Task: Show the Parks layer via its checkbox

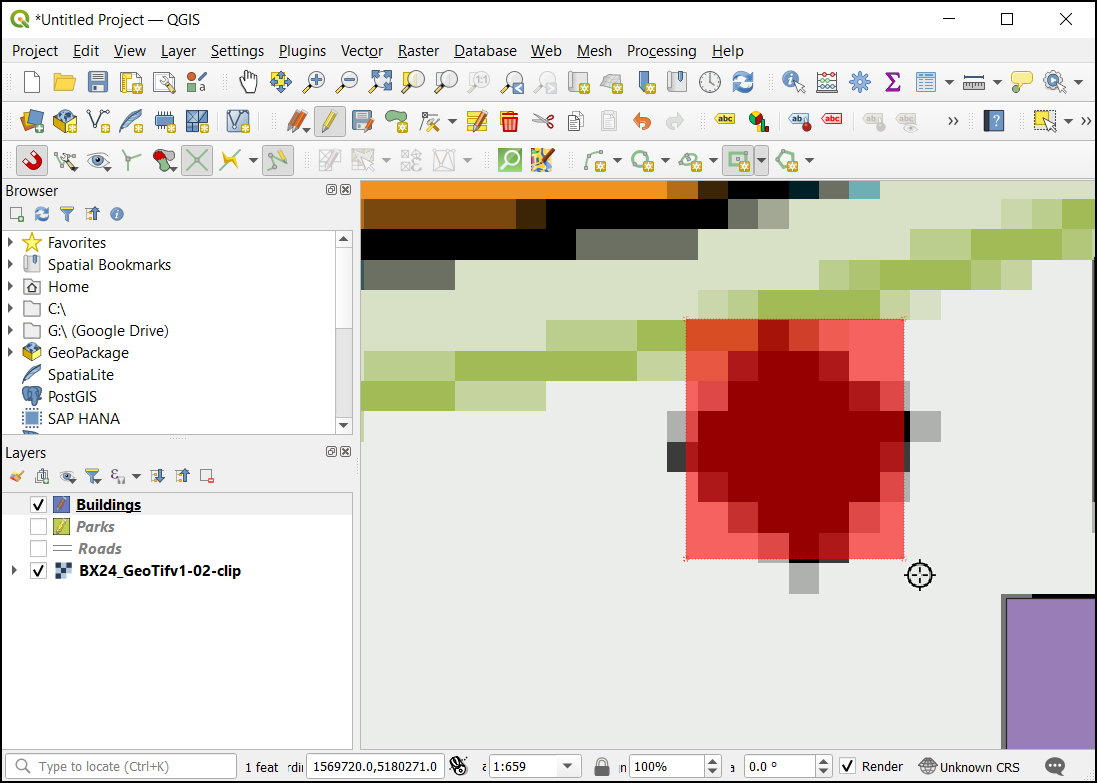Action: 39,527
